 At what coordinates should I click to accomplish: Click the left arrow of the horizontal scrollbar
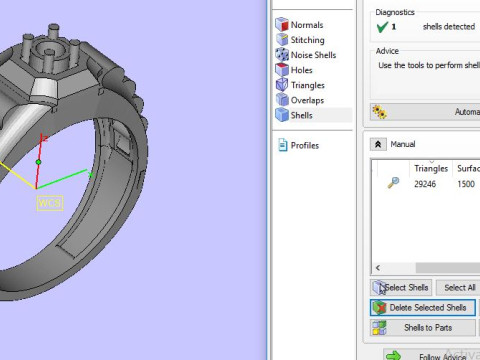click(378, 268)
